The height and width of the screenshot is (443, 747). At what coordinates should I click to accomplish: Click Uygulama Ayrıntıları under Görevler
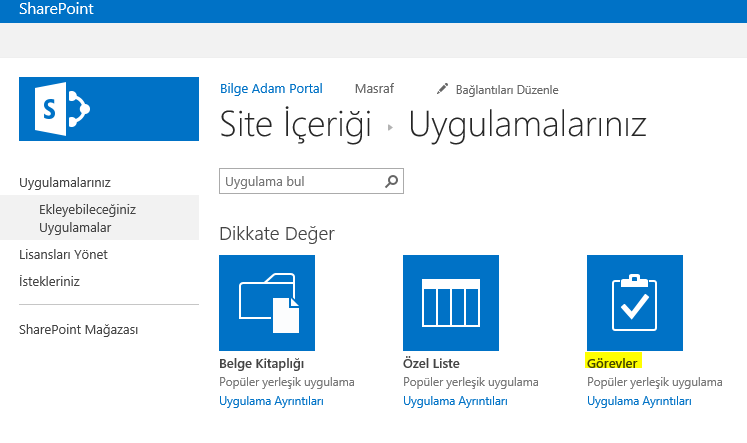click(x=639, y=401)
